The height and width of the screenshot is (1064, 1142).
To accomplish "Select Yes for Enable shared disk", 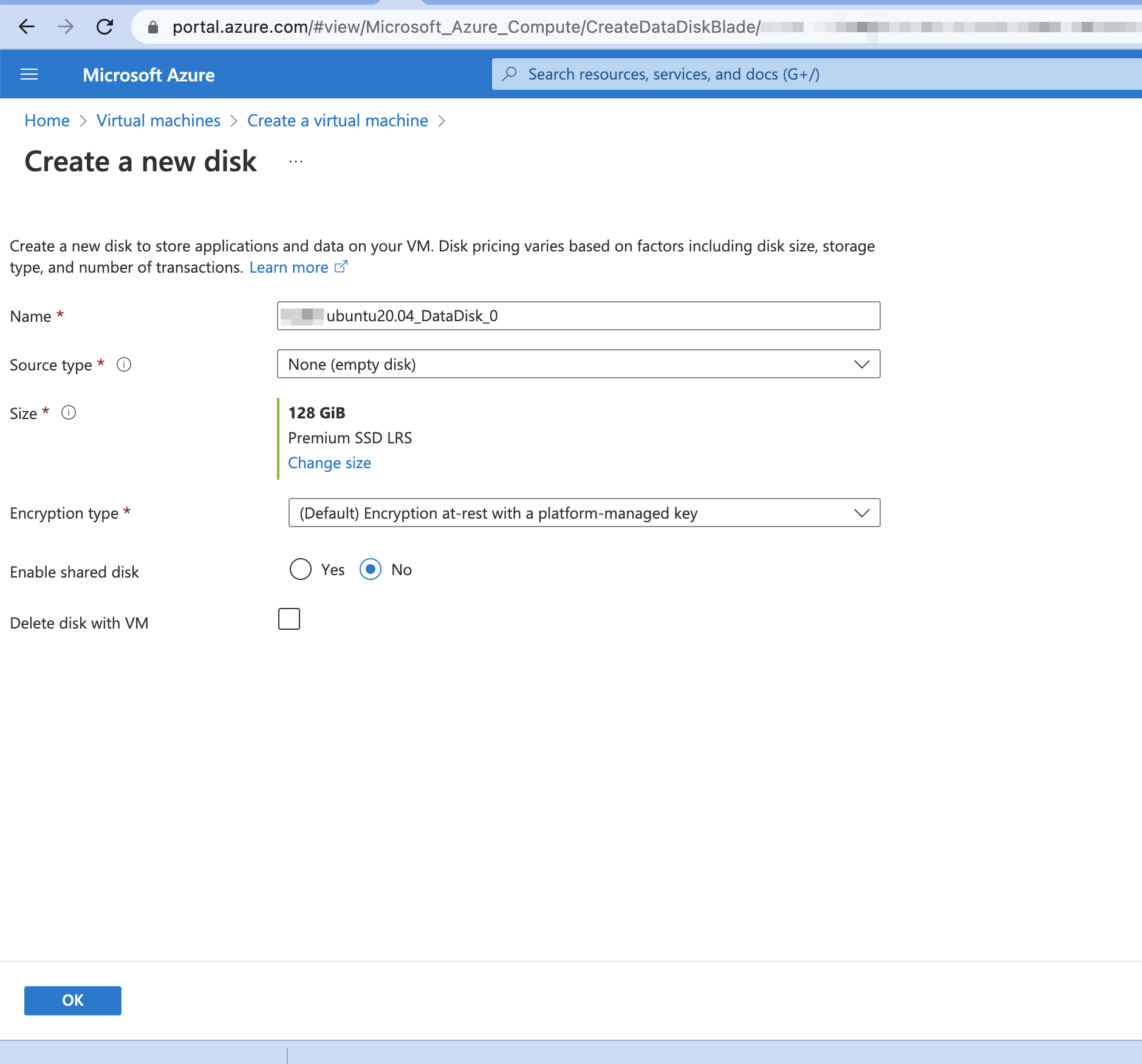I will click(x=301, y=569).
